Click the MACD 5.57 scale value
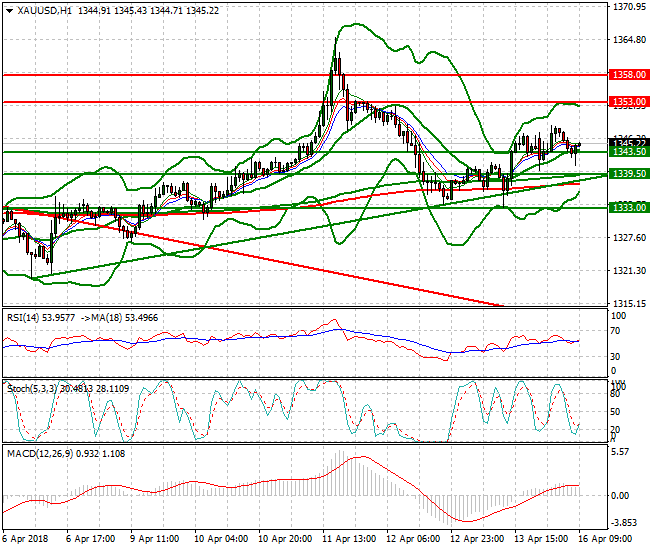The height and width of the screenshot is (550, 650). pos(620,452)
